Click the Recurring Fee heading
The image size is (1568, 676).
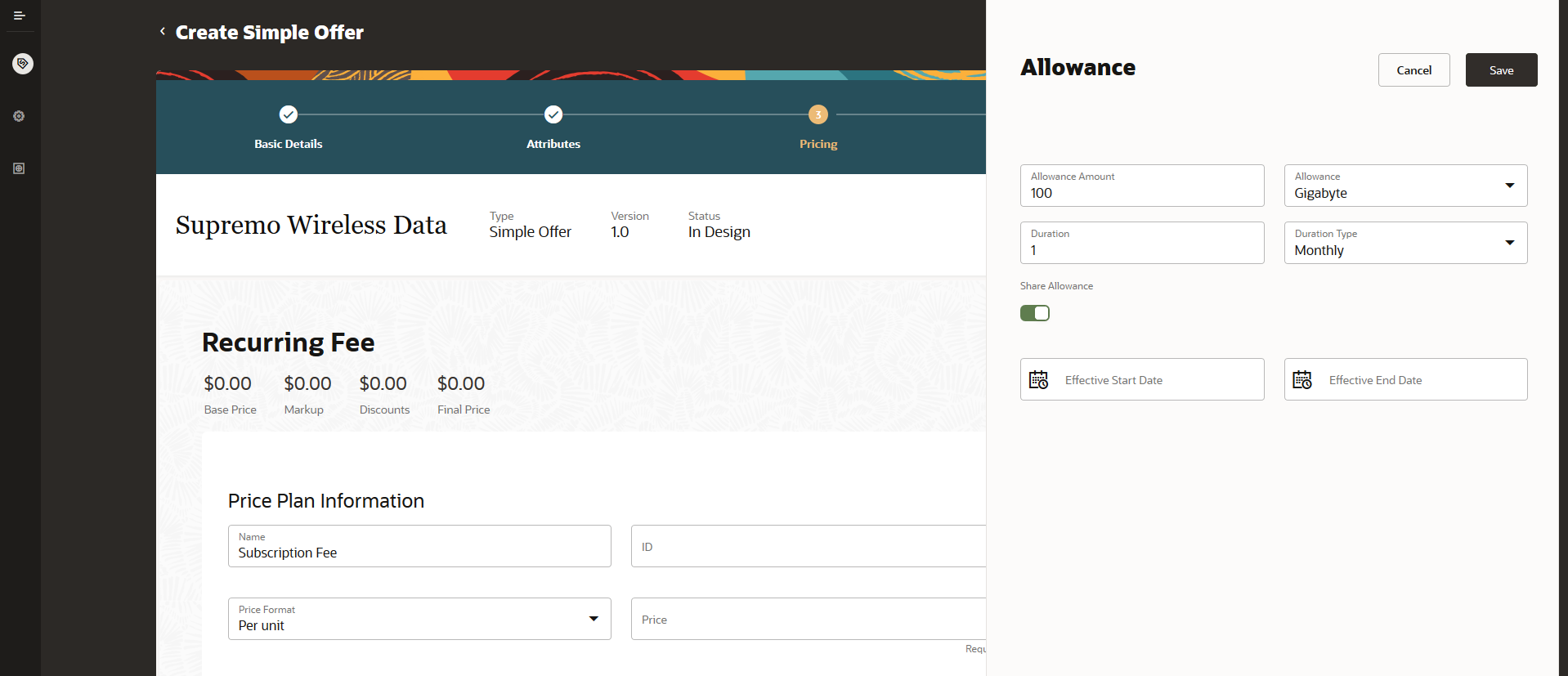(289, 342)
